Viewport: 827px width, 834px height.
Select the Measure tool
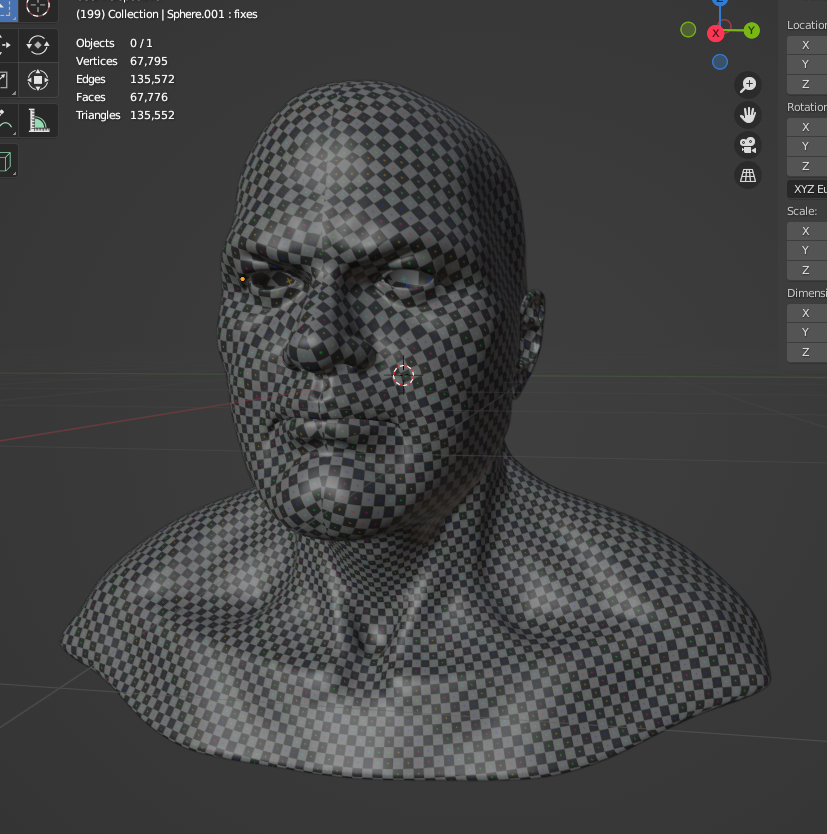point(38,120)
